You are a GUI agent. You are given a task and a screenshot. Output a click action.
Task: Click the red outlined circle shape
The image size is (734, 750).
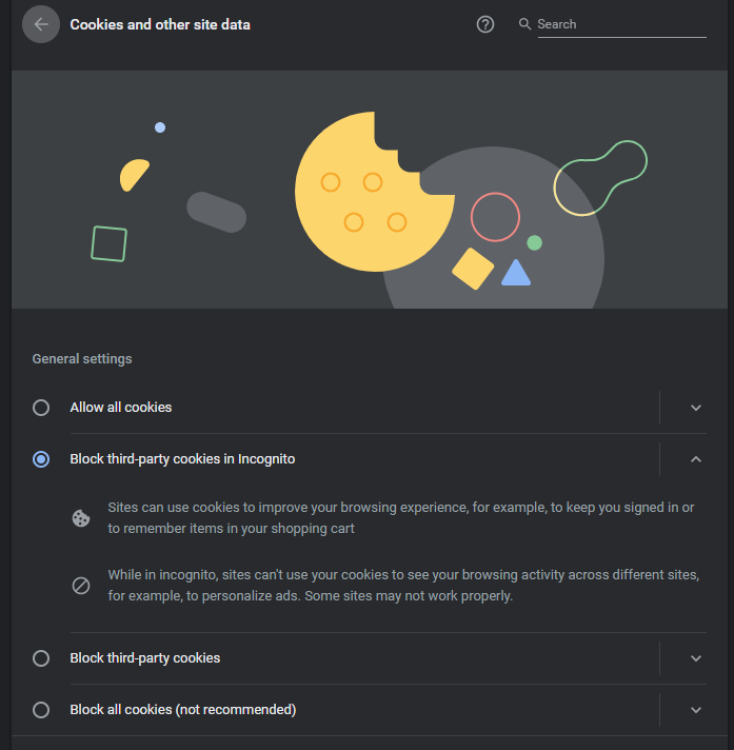tap(495, 217)
